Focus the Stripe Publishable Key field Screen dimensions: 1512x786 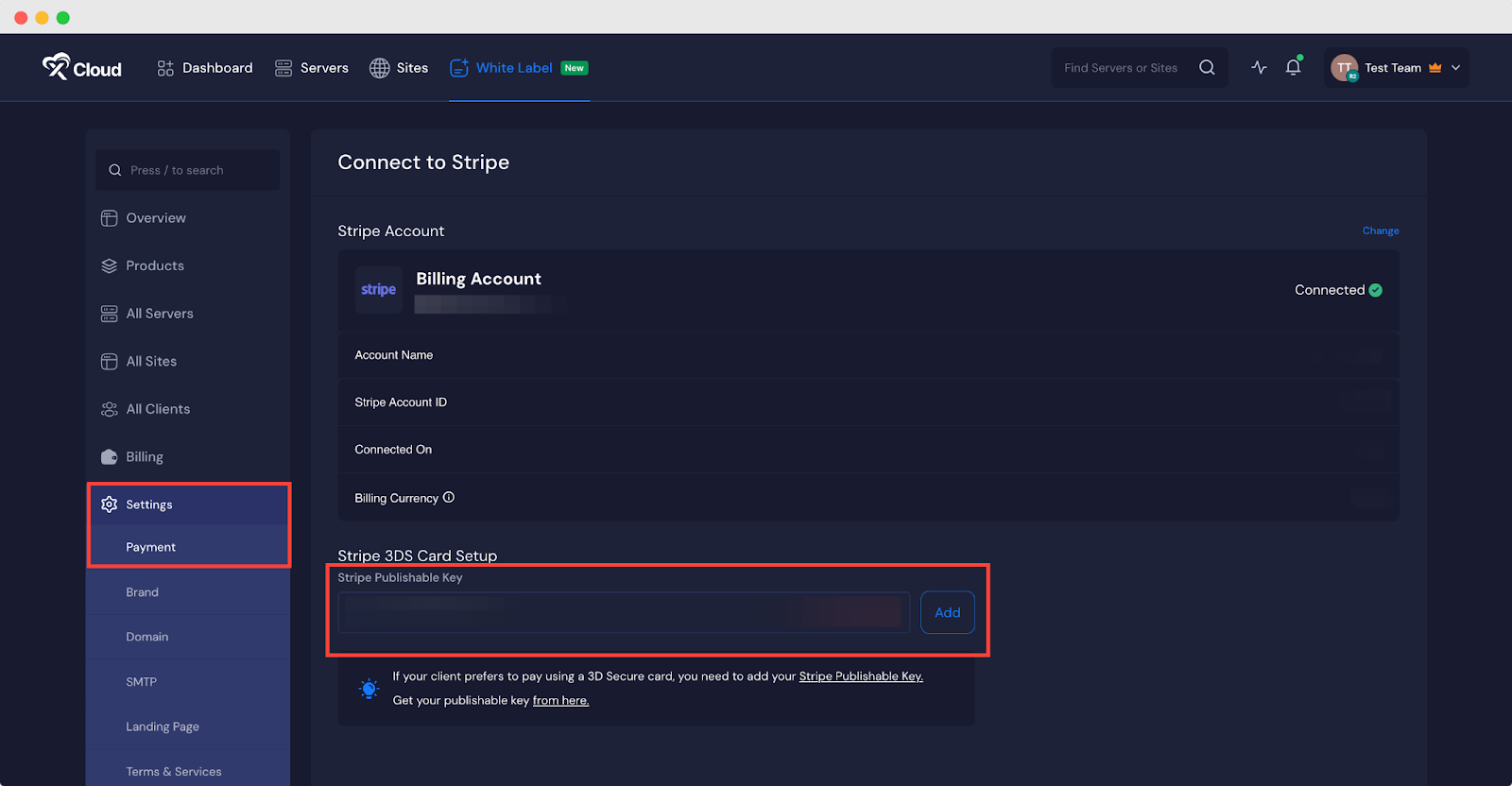624,613
